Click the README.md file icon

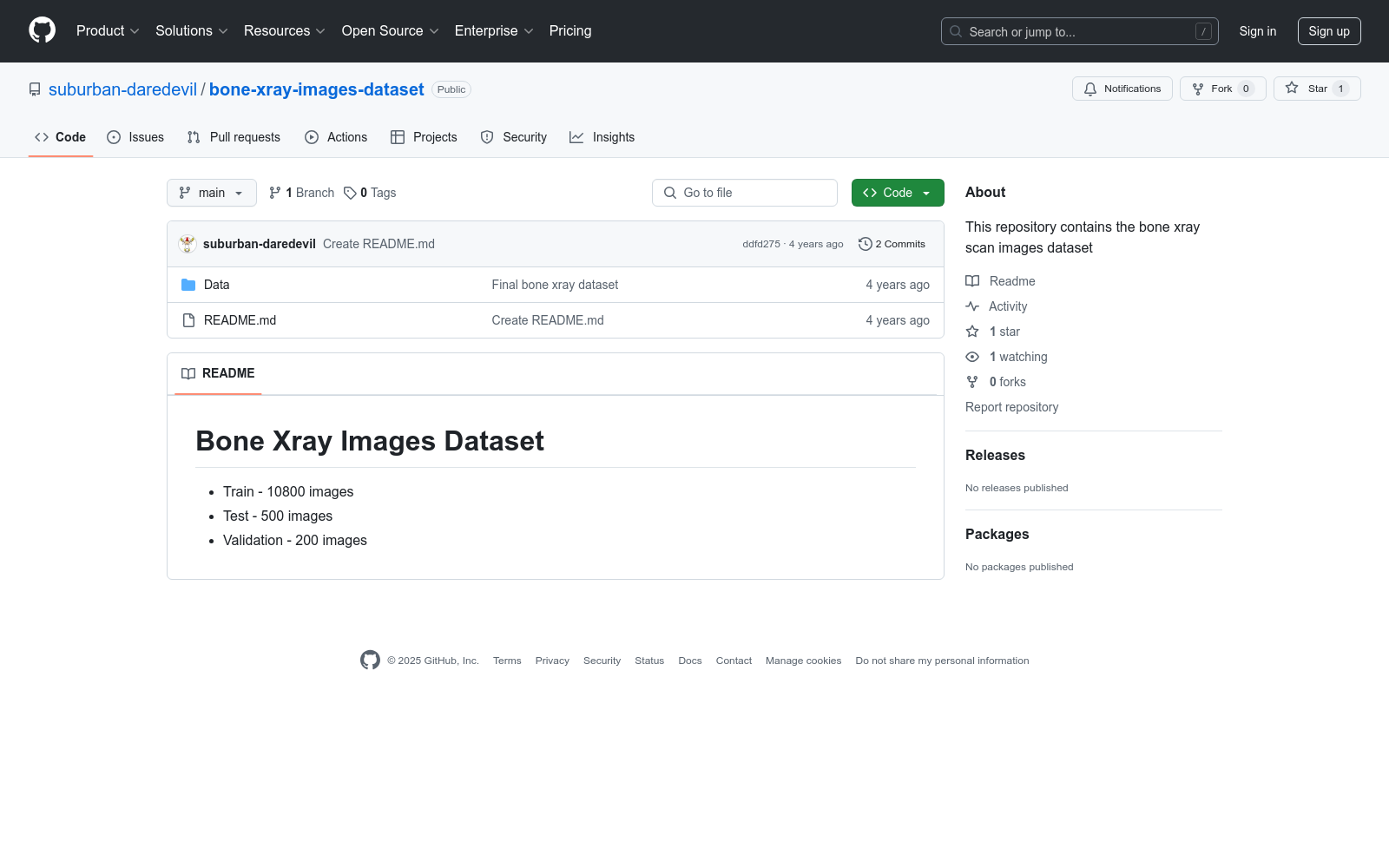click(x=188, y=320)
